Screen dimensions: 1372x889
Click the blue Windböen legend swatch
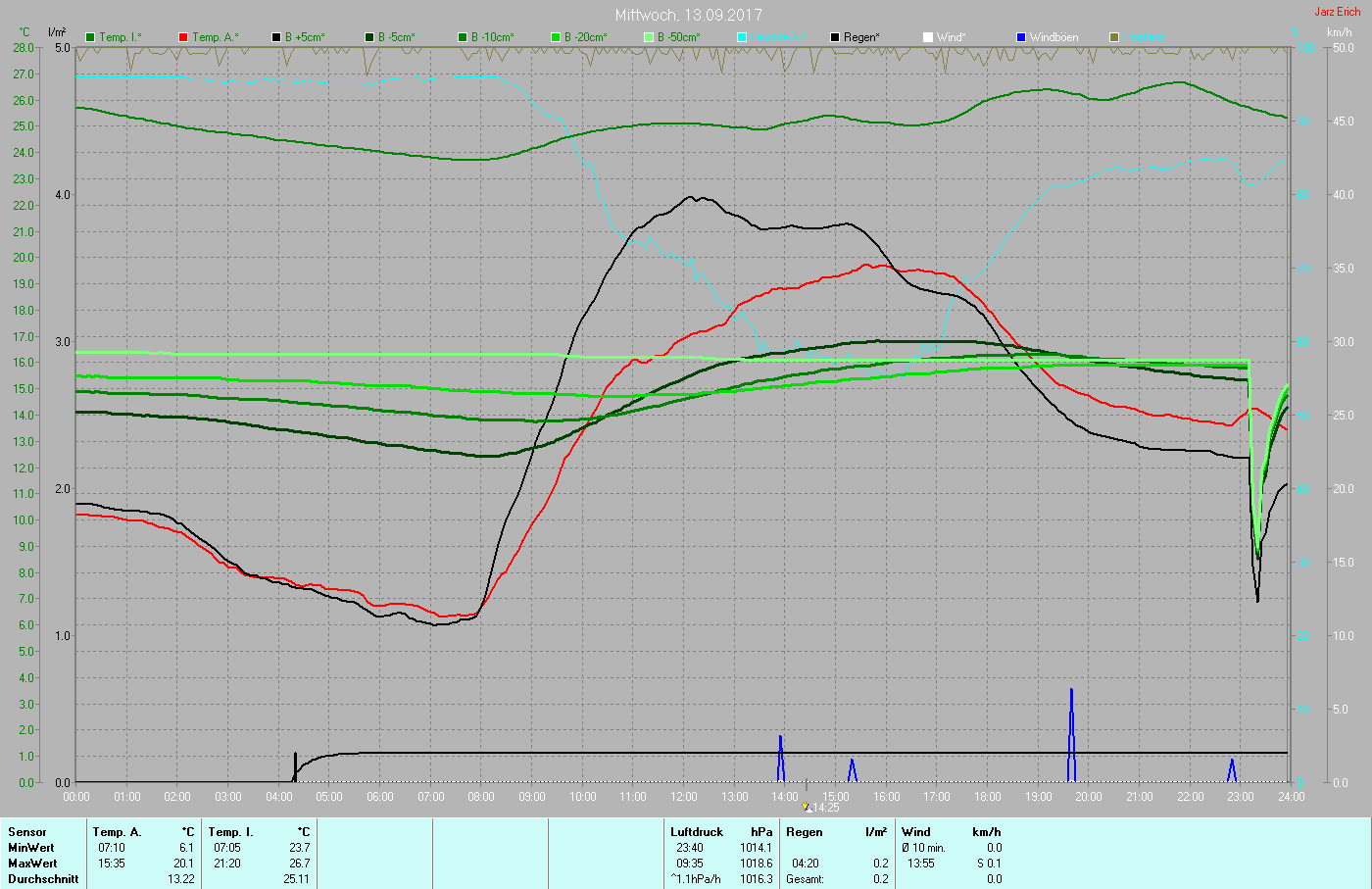click(1022, 37)
